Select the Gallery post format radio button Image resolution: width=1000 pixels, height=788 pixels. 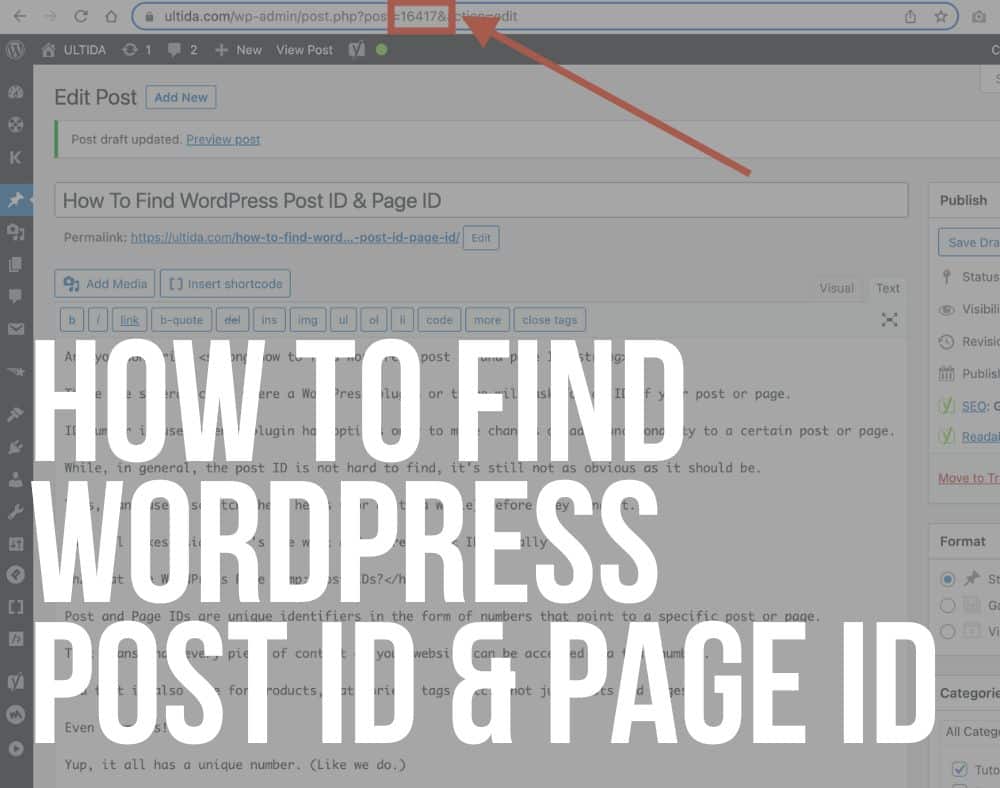946,605
